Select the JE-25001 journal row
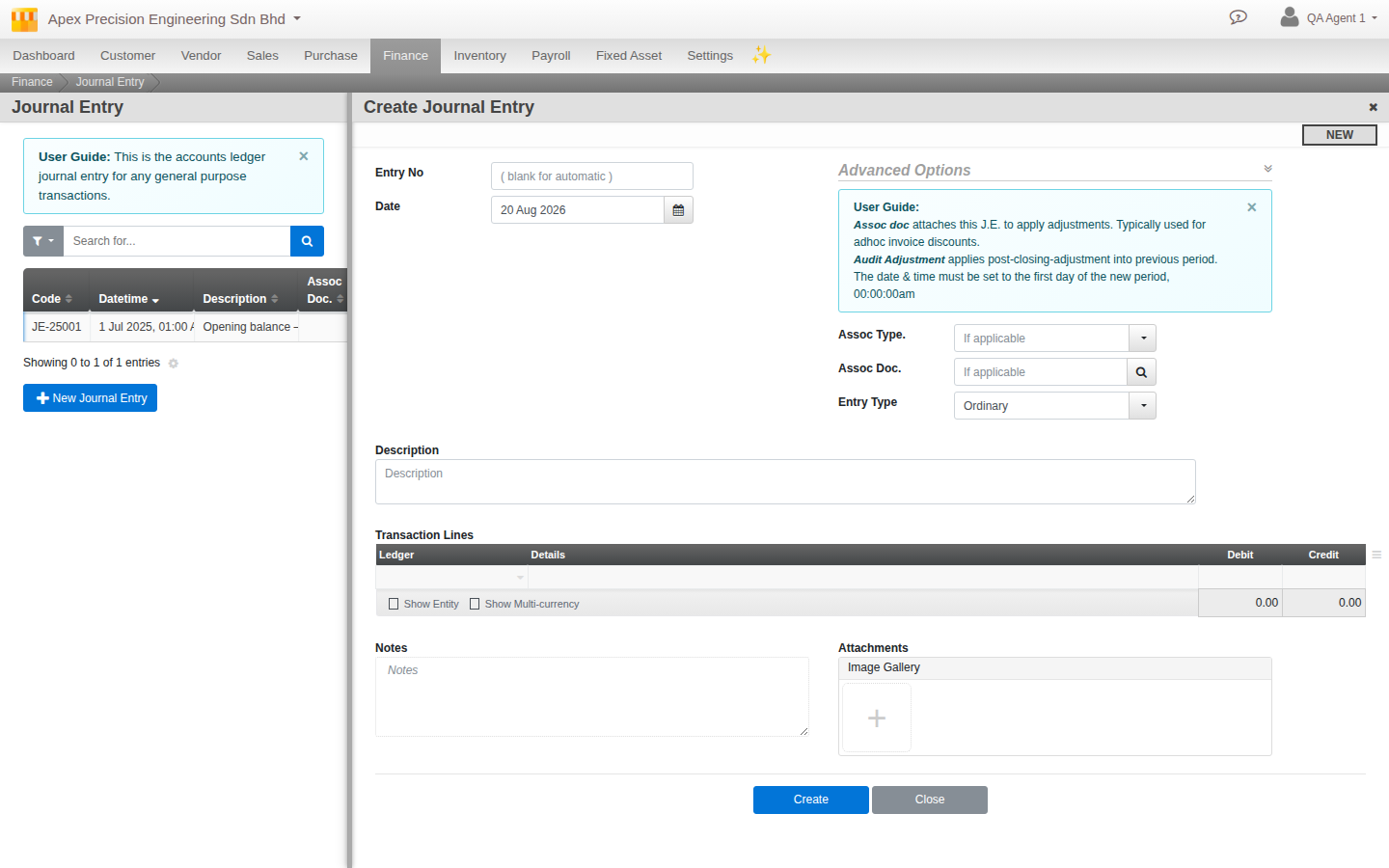1389x868 pixels. click(185, 327)
